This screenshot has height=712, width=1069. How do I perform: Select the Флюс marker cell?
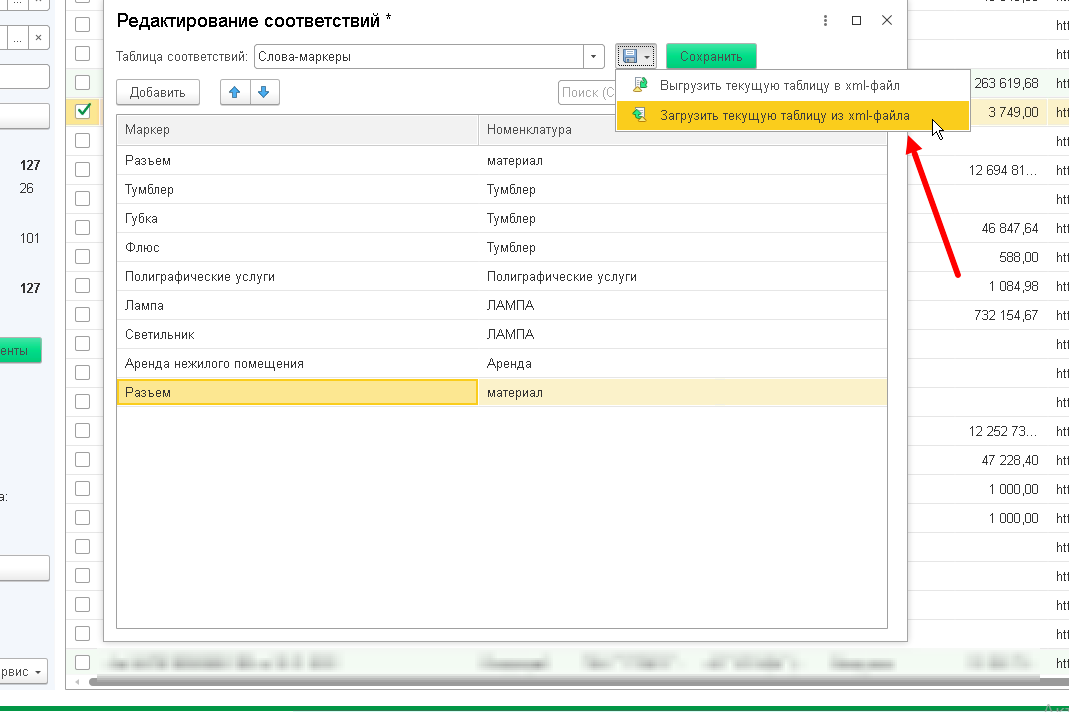[x=297, y=248]
